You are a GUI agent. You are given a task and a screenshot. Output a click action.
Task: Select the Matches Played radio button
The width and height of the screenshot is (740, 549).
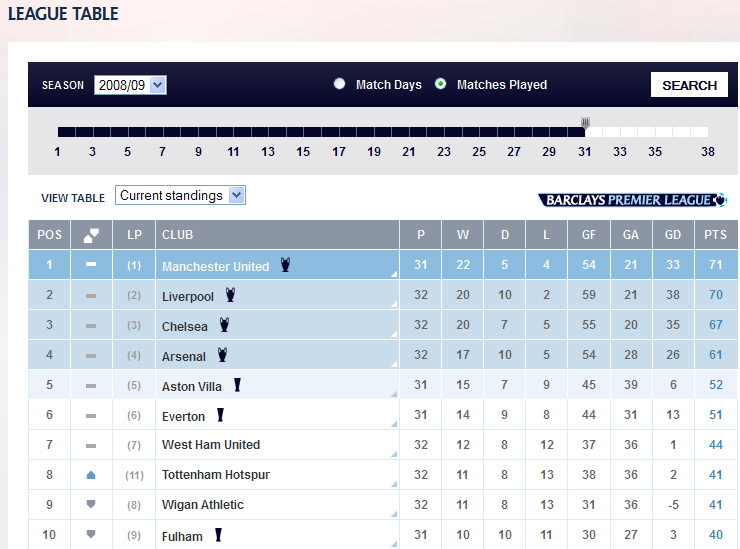440,85
